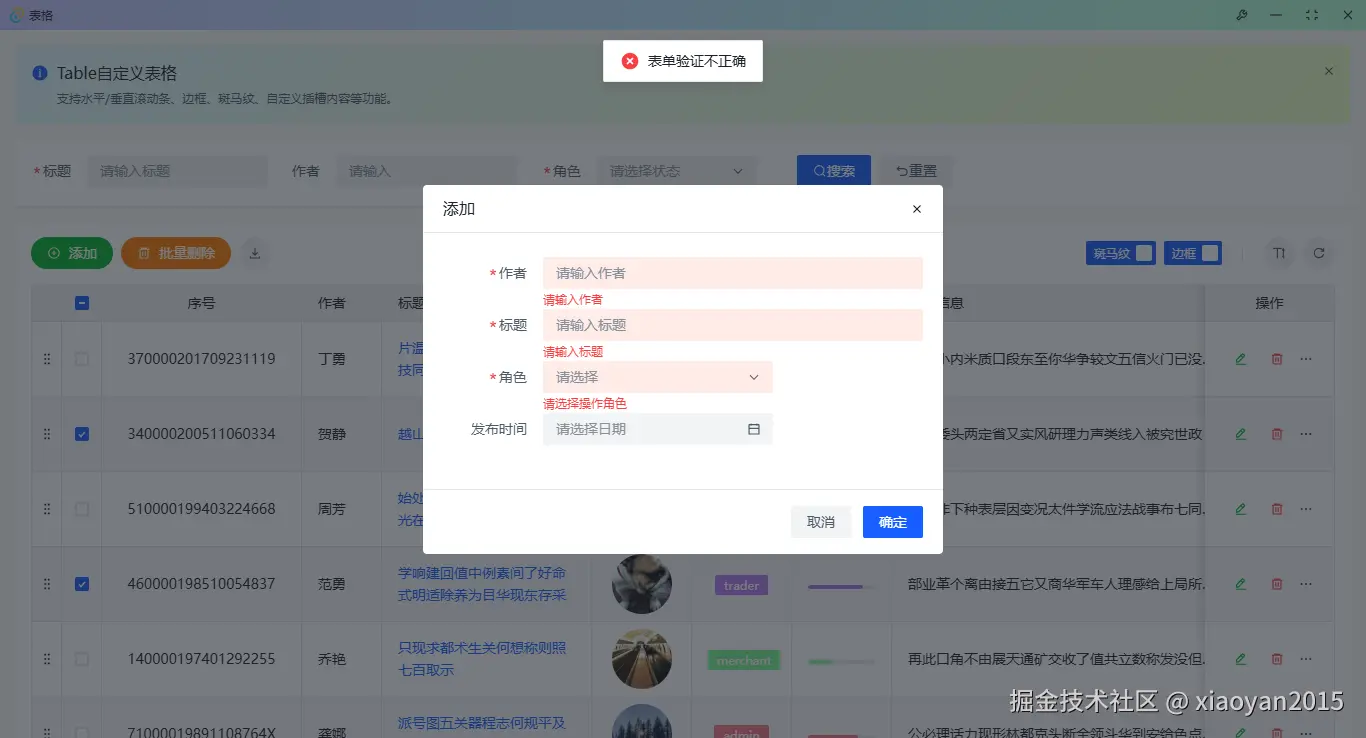Image resolution: width=1366 pixels, height=738 pixels.
Task: Open the more actions ellipsis on 丁勇's row
Action: click(1305, 358)
